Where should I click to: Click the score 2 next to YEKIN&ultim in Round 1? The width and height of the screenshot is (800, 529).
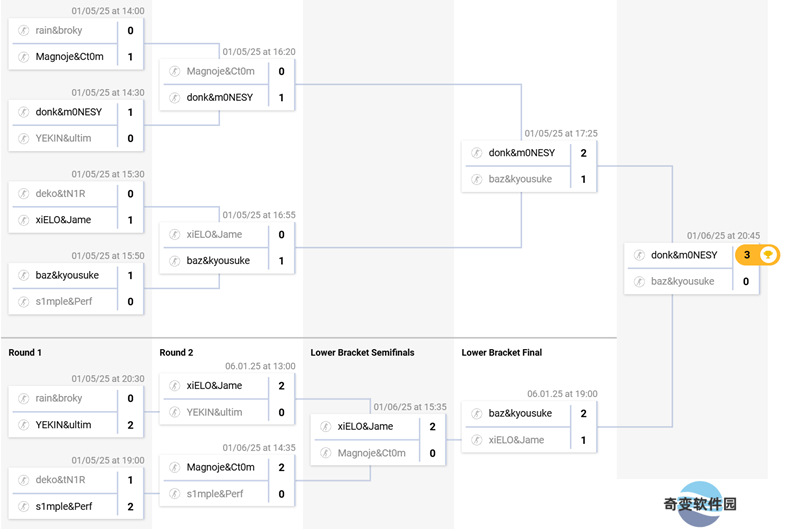[131, 425]
